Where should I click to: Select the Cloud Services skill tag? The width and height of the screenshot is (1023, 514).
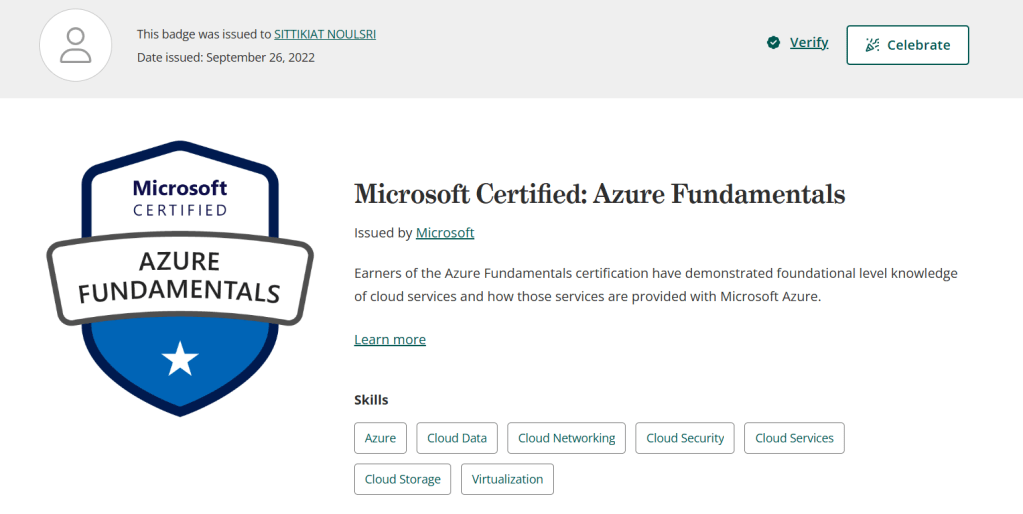coord(794,438)
